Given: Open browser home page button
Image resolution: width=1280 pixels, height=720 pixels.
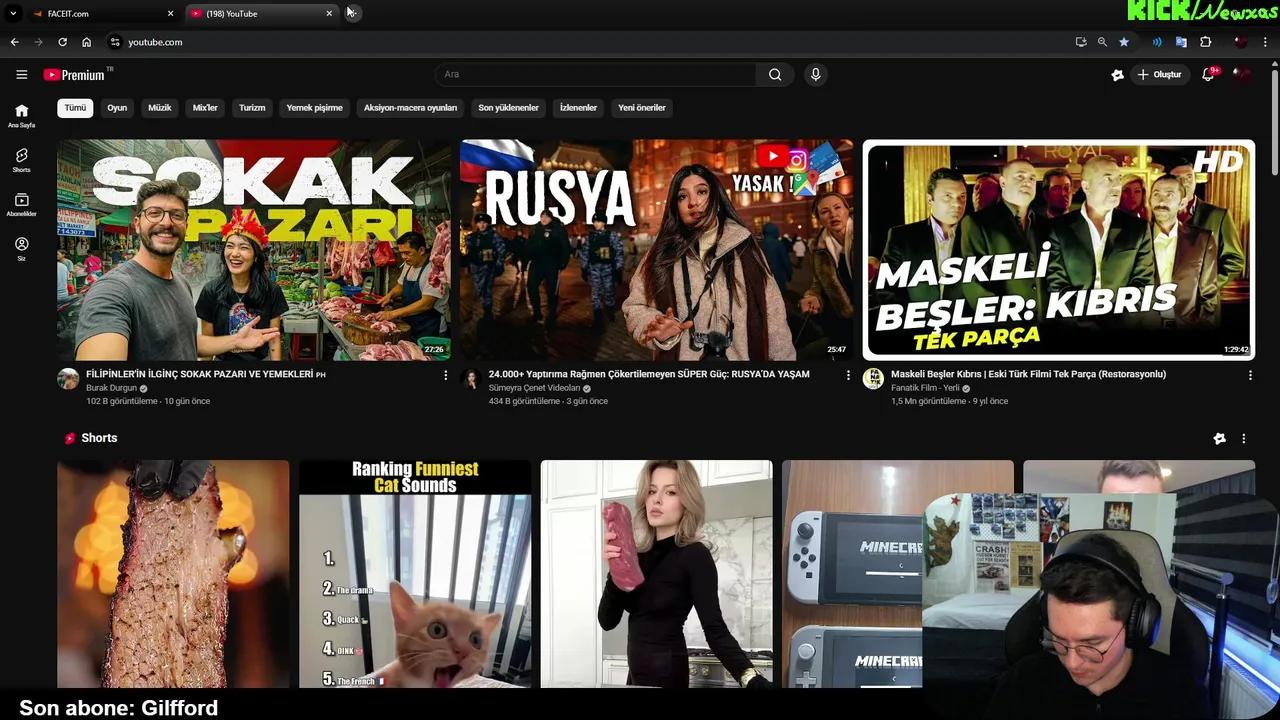Looking at the screenshot, I should click(x=86, y=42).
